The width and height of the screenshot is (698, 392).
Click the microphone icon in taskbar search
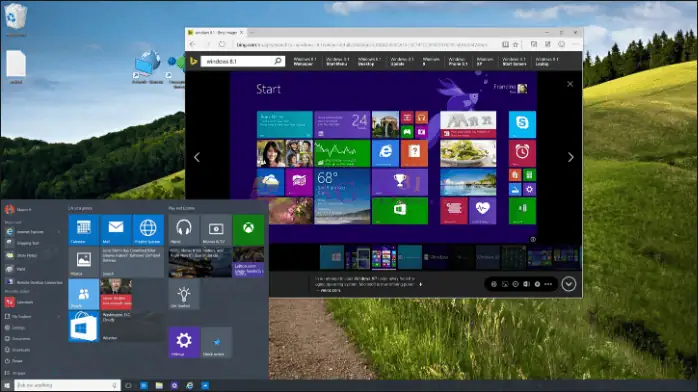pos(114,385)
